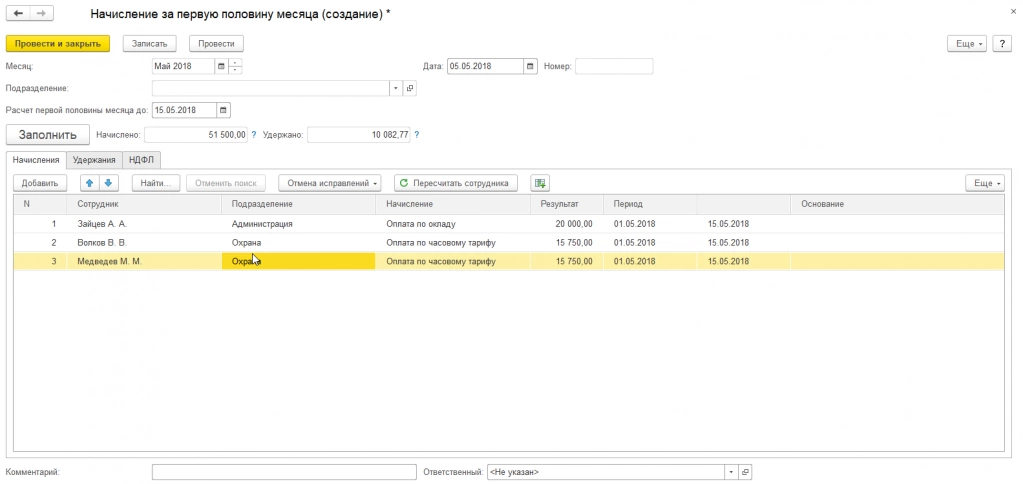Add a row with Добавить button
Viewport: 1023px width, 484px height.
[x=40, y=183]
